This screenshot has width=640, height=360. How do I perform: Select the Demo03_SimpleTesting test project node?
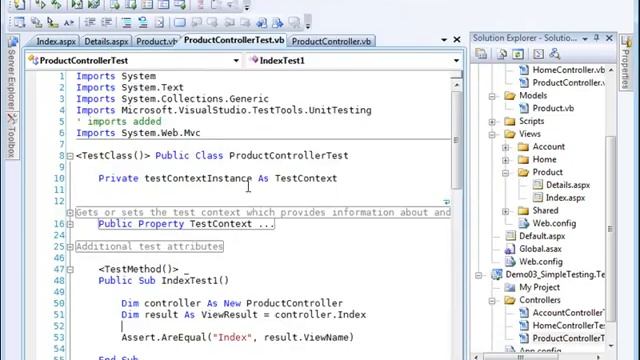[555, 274]
